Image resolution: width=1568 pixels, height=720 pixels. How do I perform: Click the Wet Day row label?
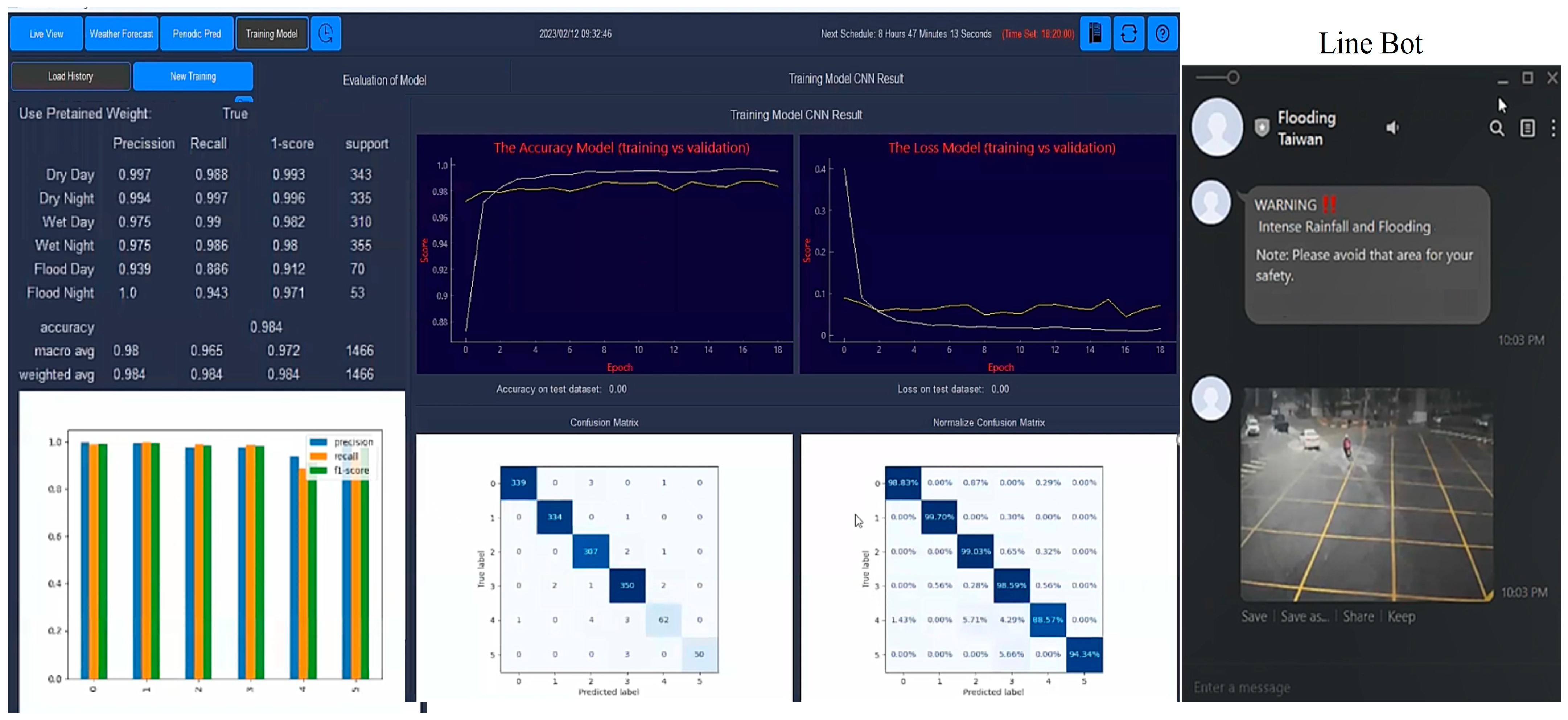click(68, 222)
